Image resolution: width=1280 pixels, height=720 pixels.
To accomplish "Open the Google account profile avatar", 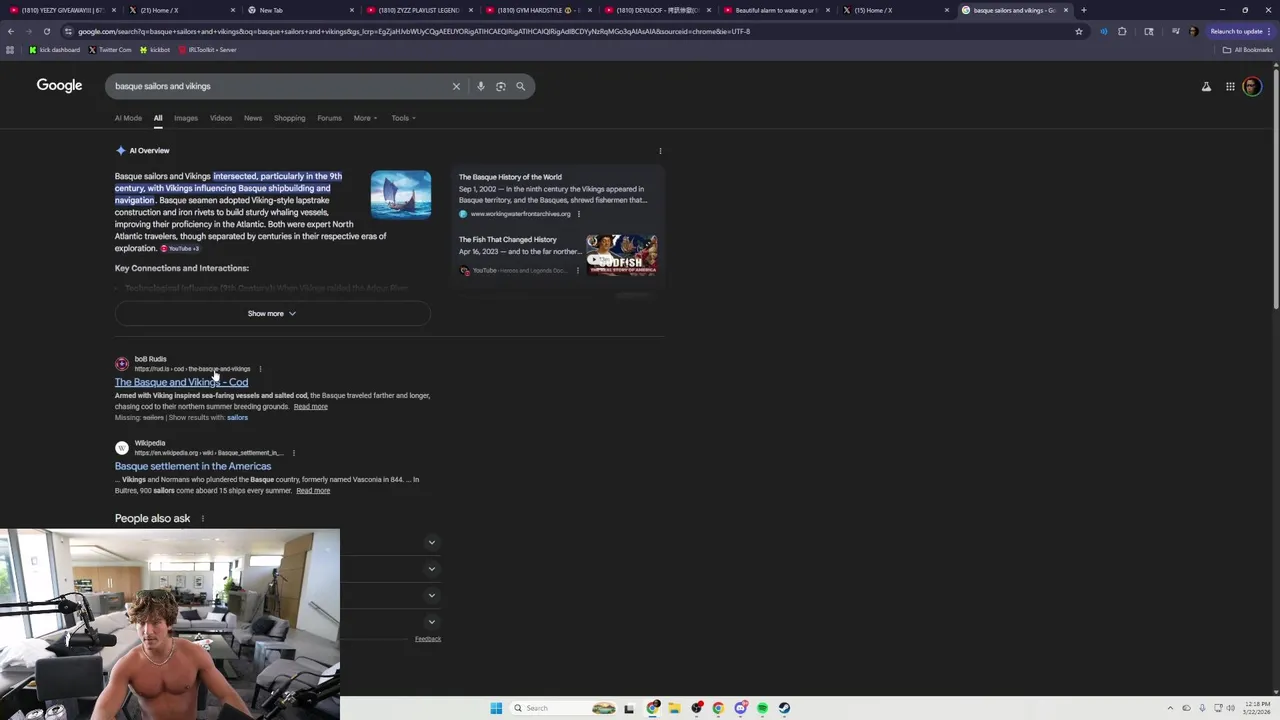I will point(1252,87).
